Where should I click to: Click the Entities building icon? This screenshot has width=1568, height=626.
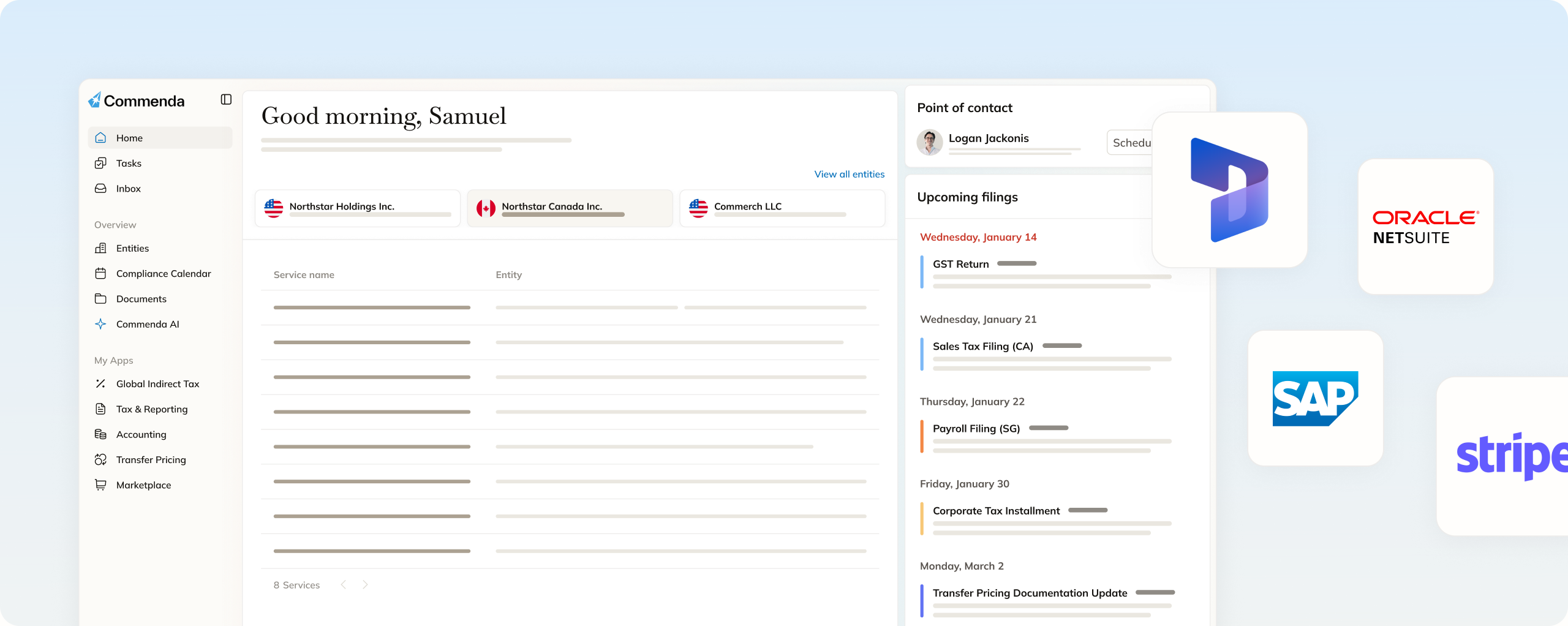[x=100, y=248]
